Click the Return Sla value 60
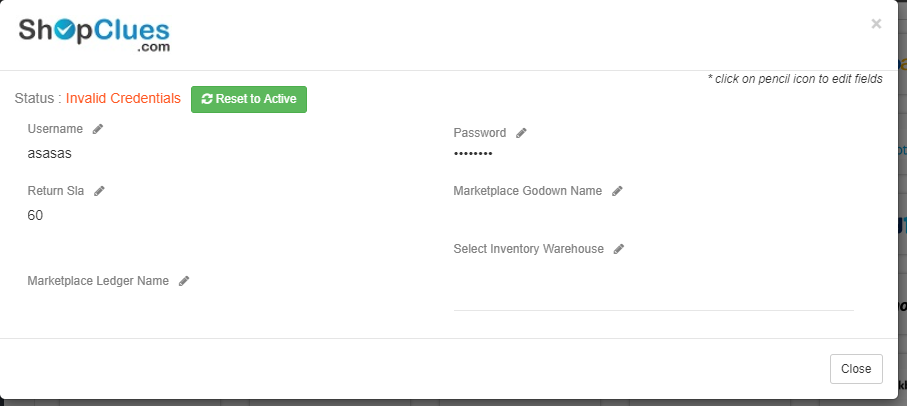The width and height of the screenshot is (907, 406). pyautogui.click(x=35, y=216)
